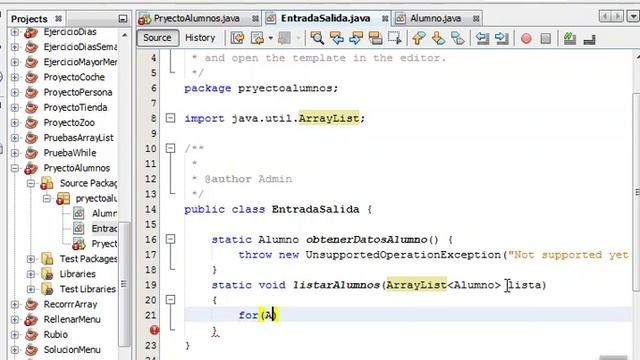Jump to the last edit location

[x=238, y=38]
